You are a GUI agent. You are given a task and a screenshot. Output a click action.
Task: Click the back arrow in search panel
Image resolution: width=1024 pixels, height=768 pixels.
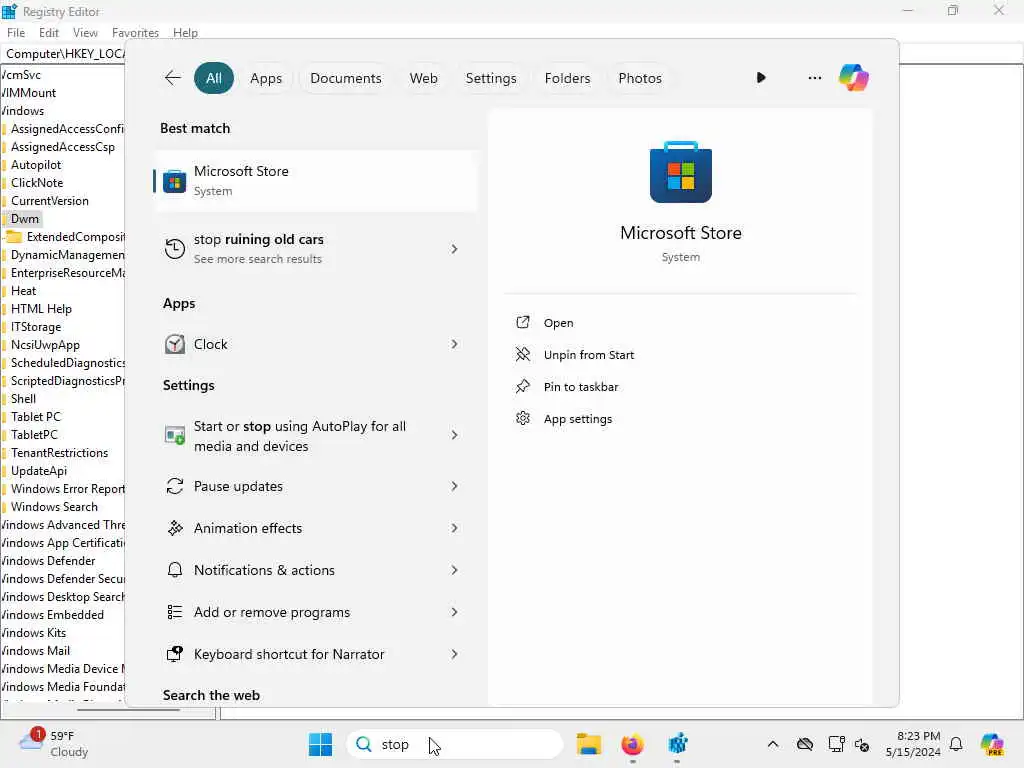pos(172,78)
